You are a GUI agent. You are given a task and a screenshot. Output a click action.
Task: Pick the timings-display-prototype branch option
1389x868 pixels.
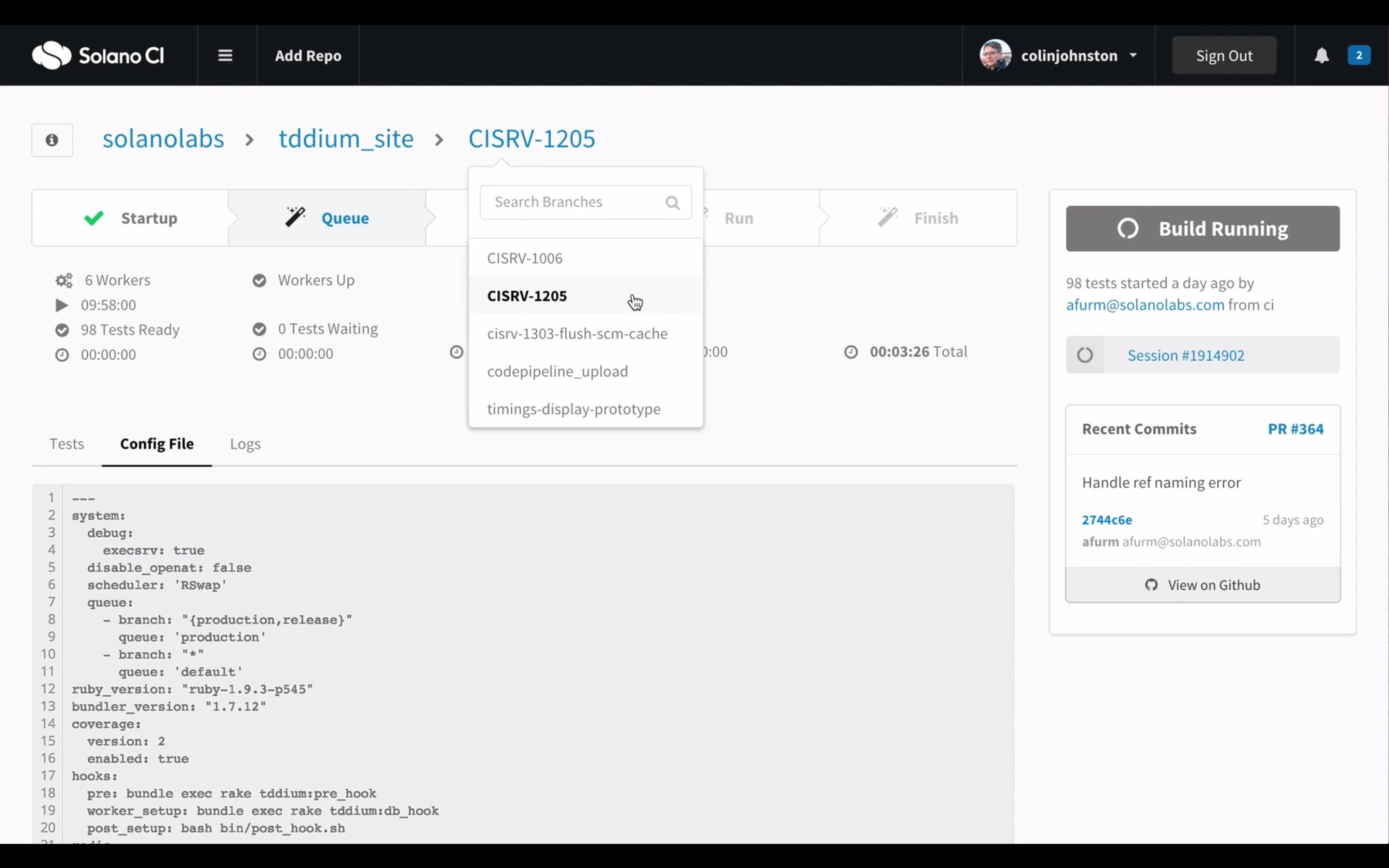(x=573, y=409)
